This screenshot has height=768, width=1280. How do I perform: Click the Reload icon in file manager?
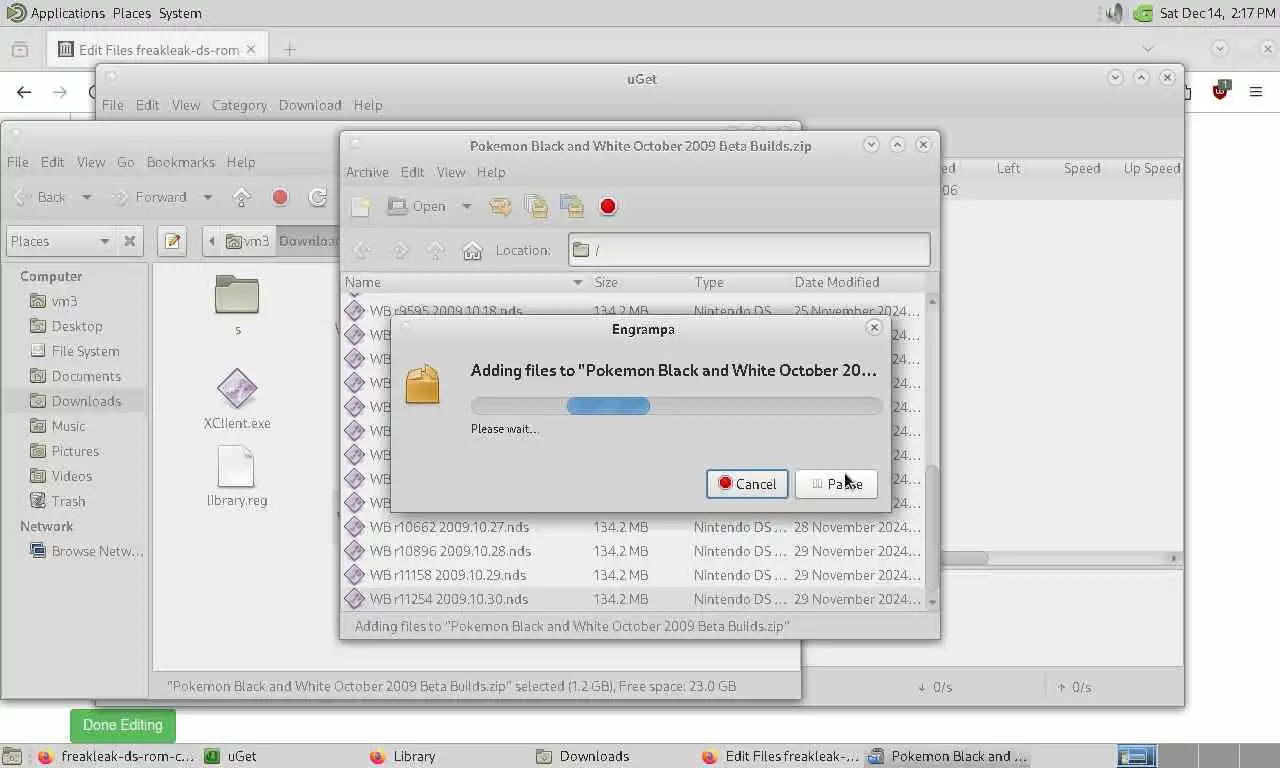point(318,197)
